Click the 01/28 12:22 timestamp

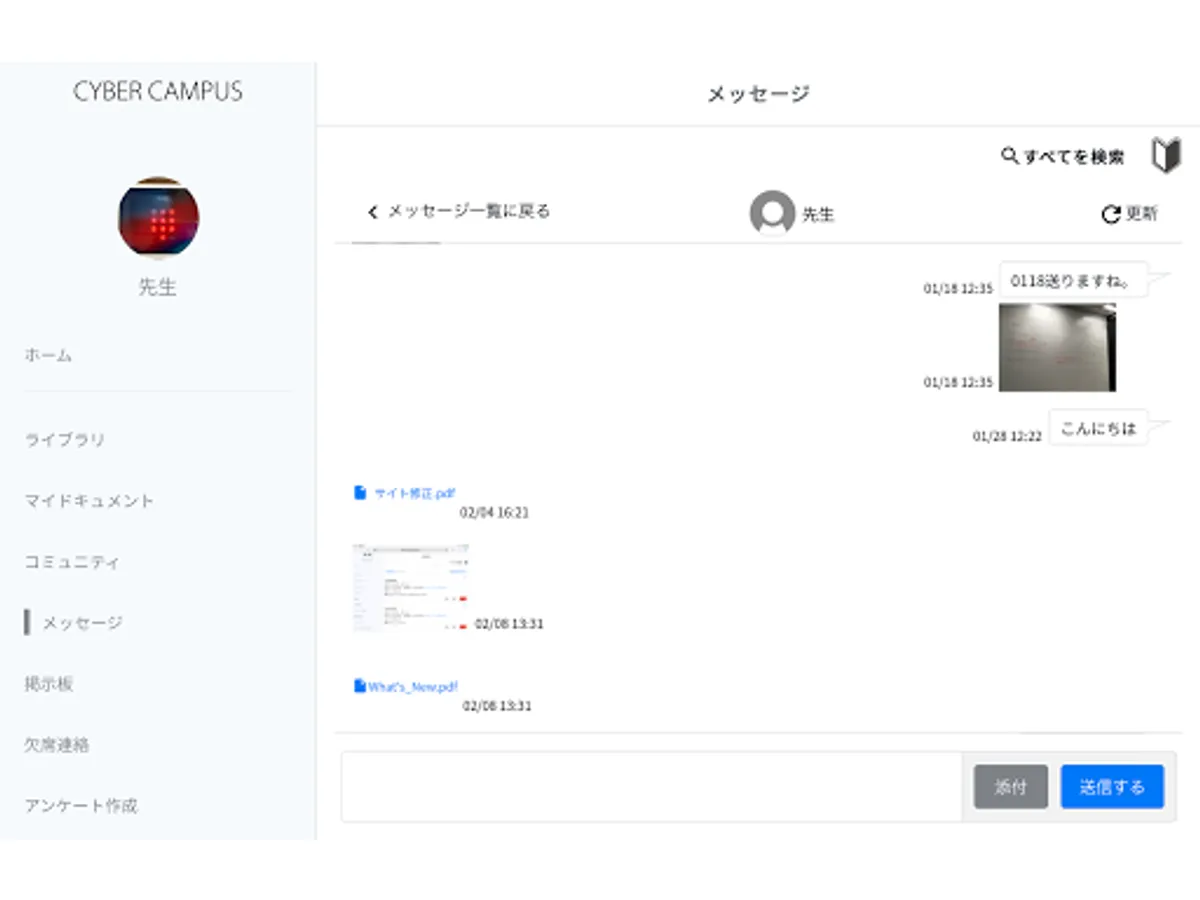click(1007, 437)
